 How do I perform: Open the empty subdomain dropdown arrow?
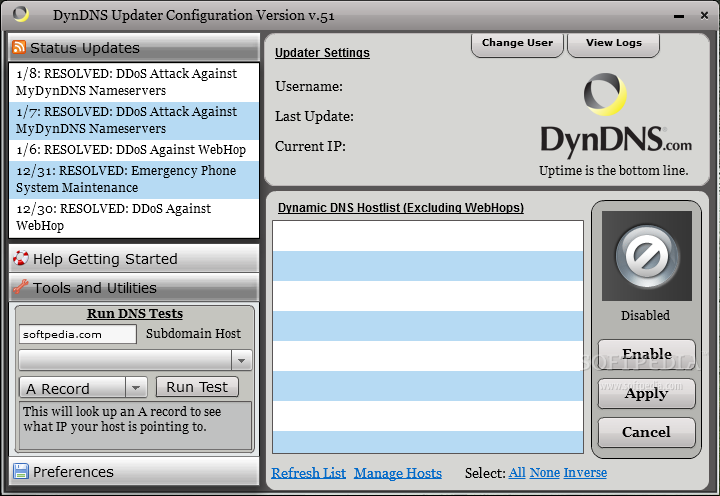click(x=242, y=361)
